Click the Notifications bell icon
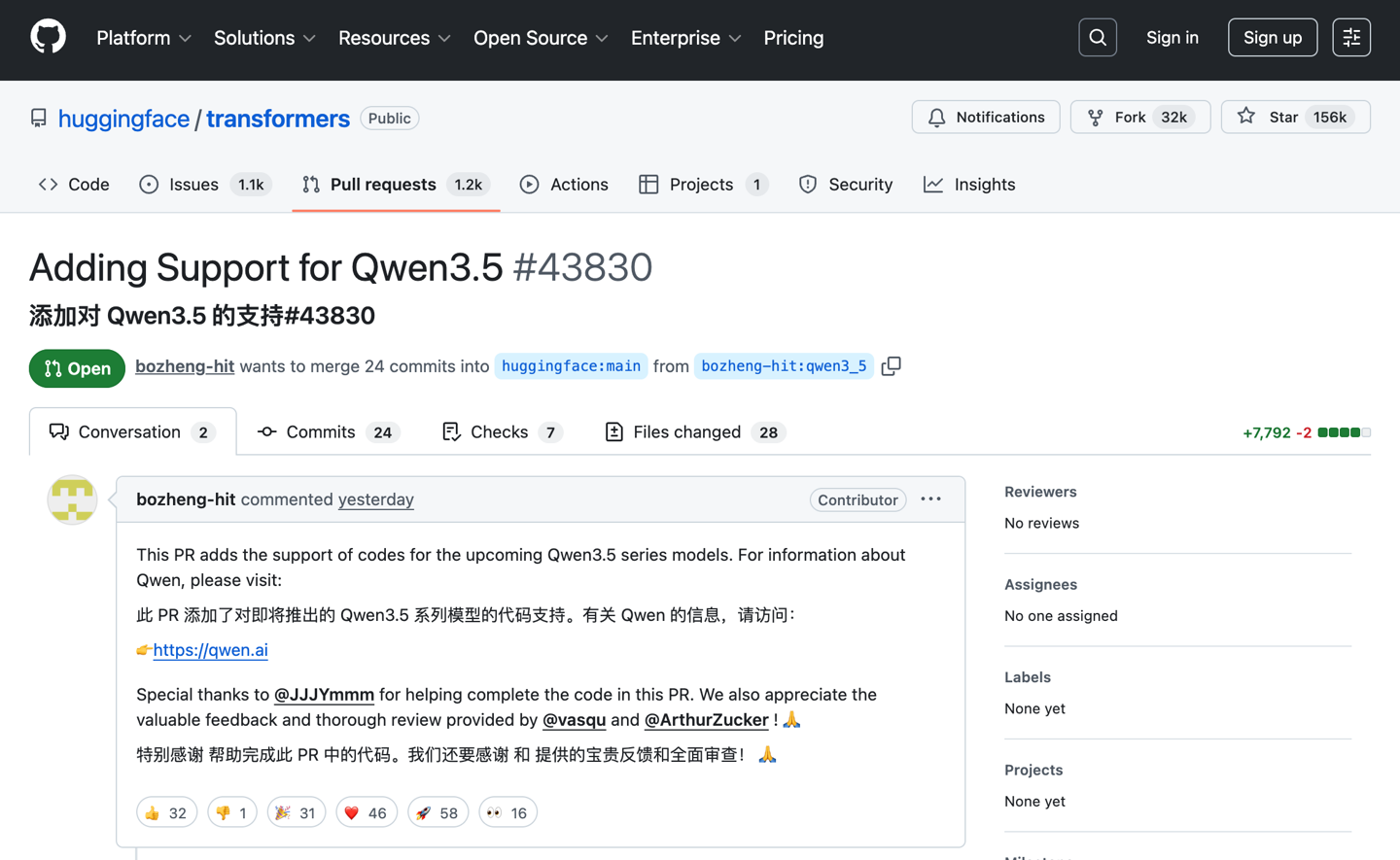1400x860 pixels. (936, 117)
